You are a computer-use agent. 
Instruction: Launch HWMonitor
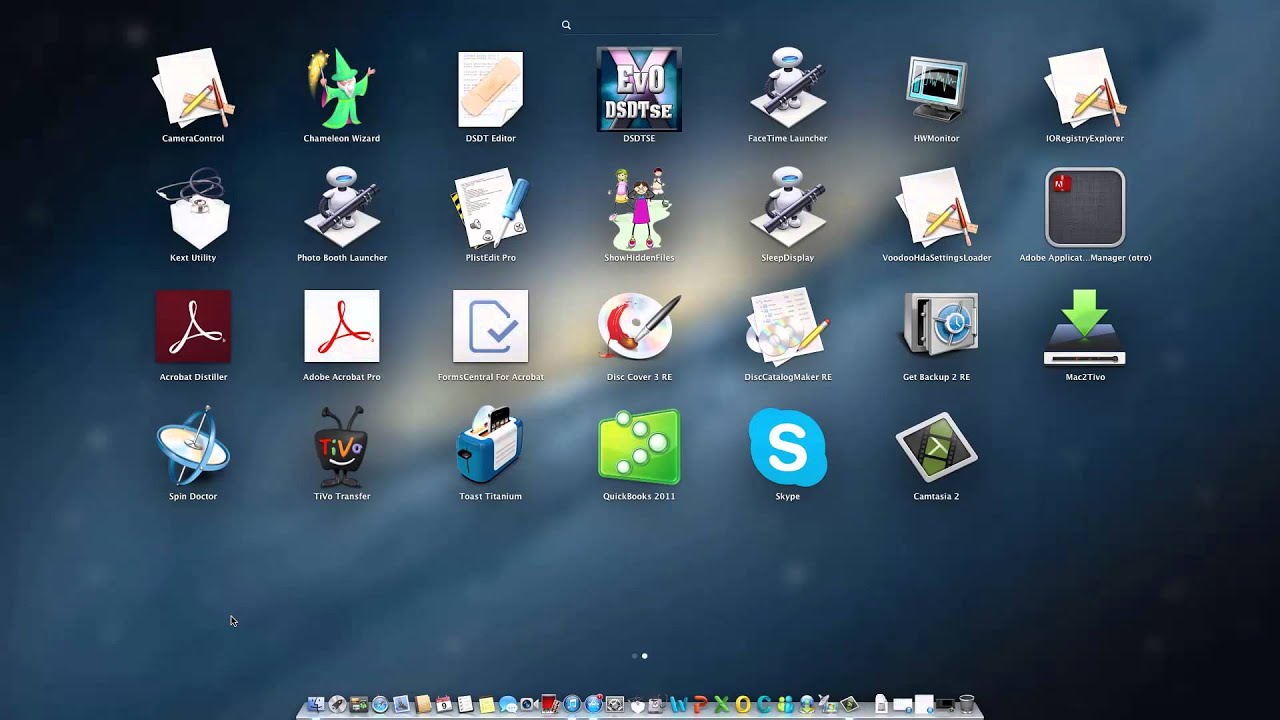click(936, 90)
